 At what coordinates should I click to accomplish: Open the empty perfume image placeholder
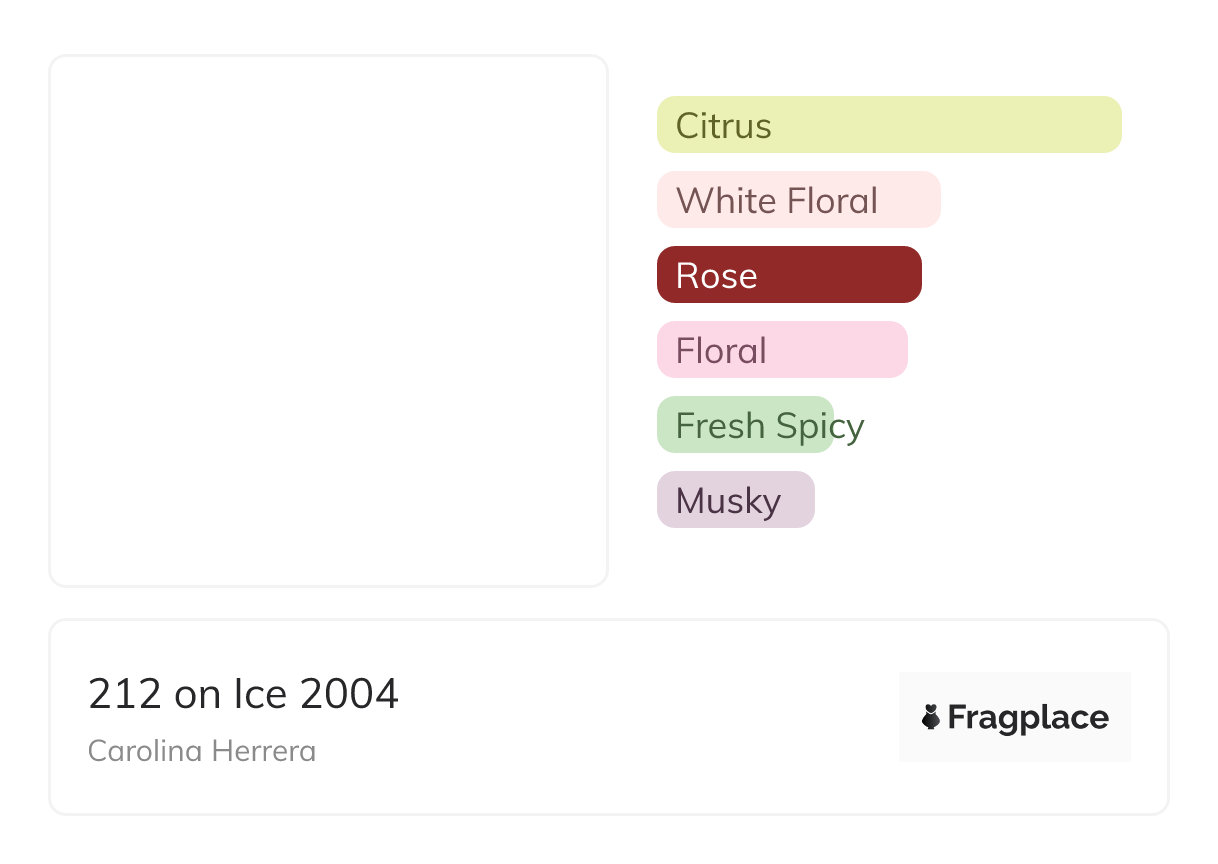pos(328,320)
